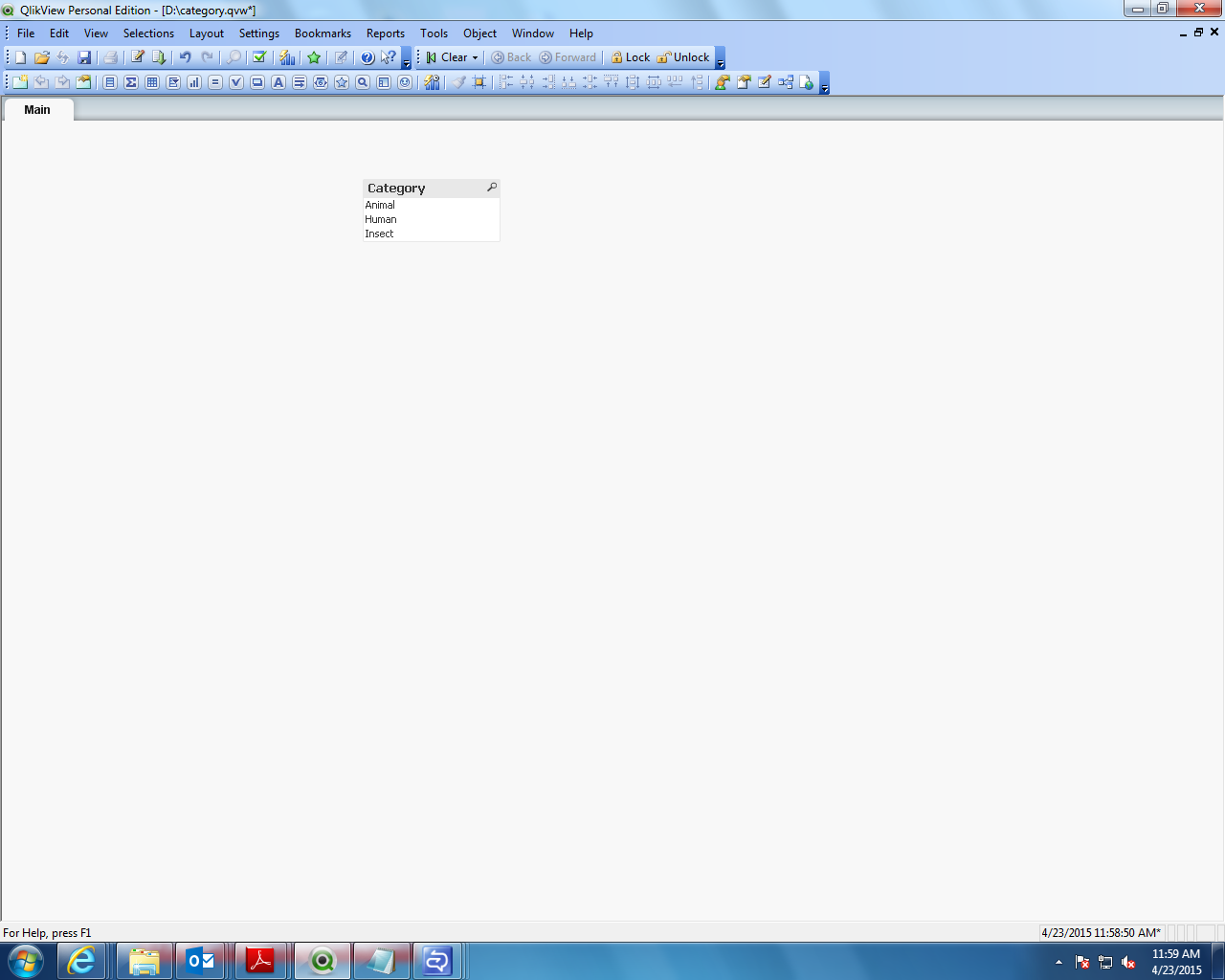Create a Text Object with the A icon
Screen dimensions: 1225x980
pos(278,82)
